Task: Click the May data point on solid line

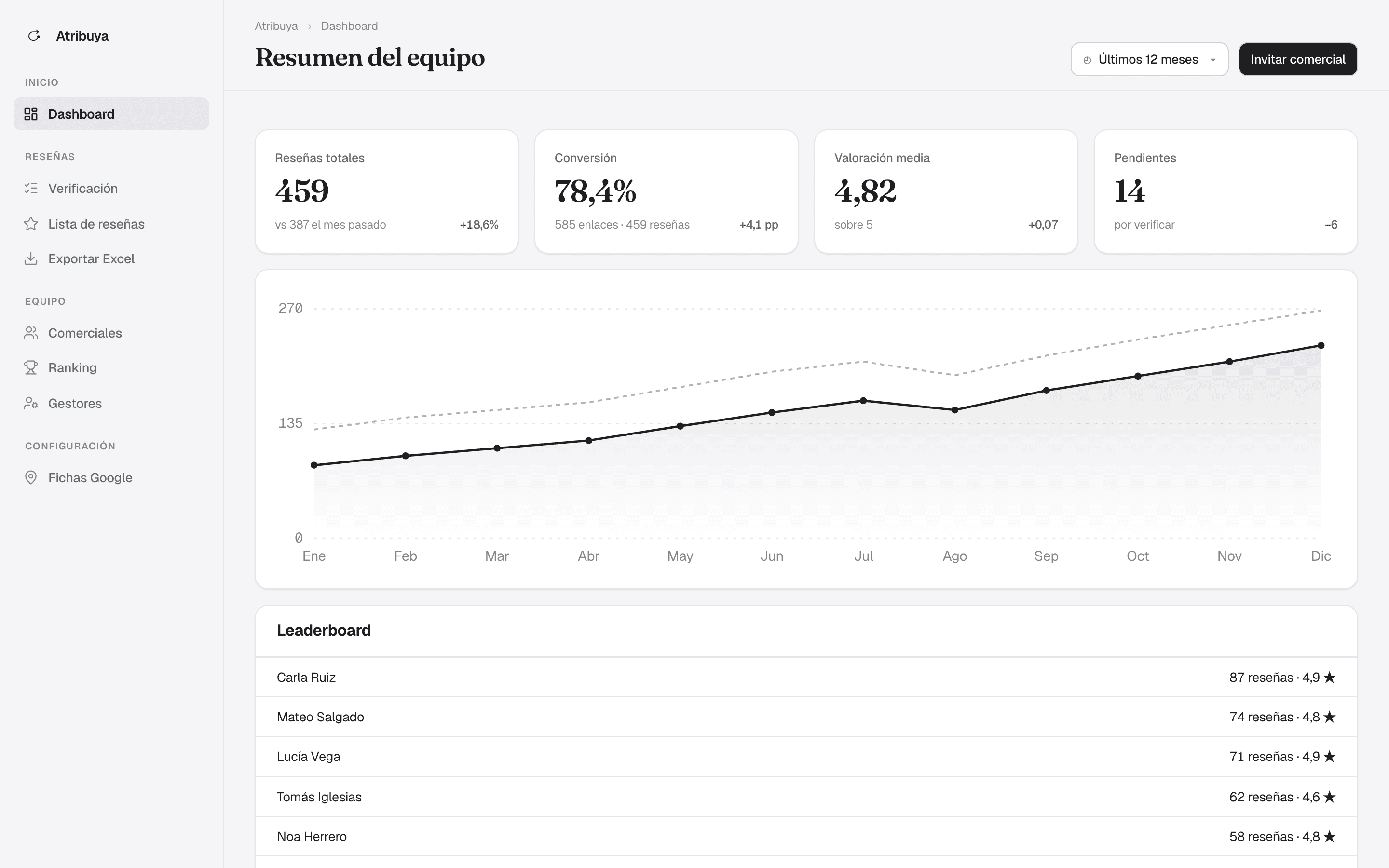Action: (x=680, y=426)
